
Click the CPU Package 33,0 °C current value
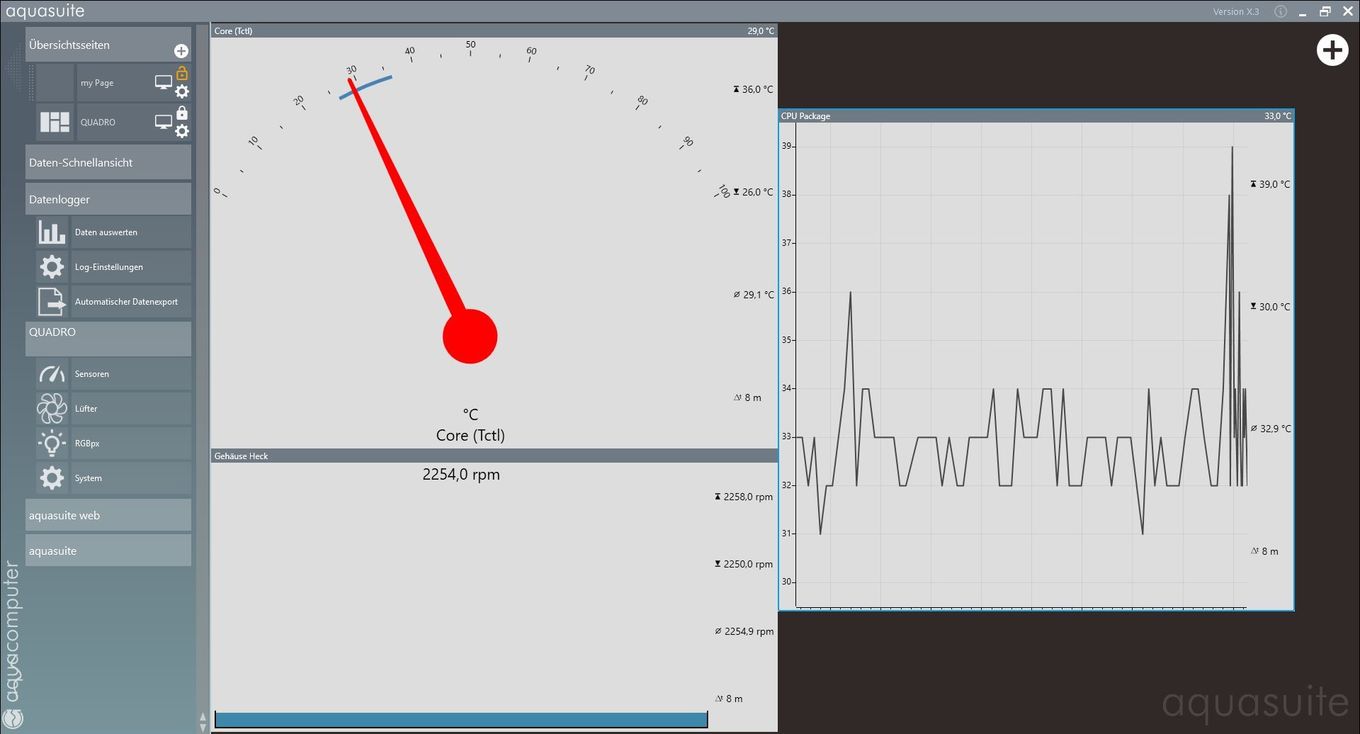[1277, 116]
